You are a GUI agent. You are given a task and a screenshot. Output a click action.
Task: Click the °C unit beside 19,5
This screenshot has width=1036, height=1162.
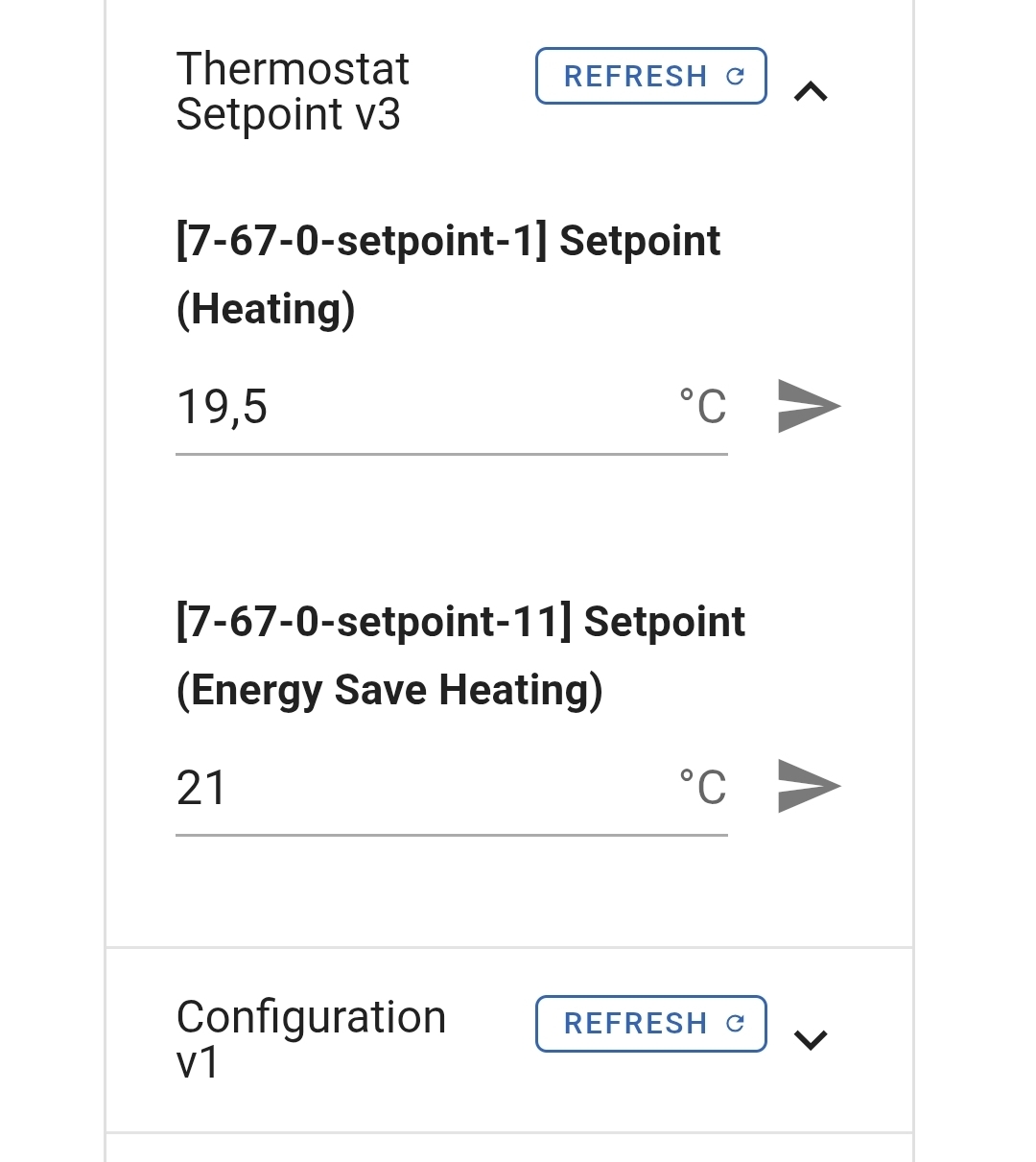[702, 407]
